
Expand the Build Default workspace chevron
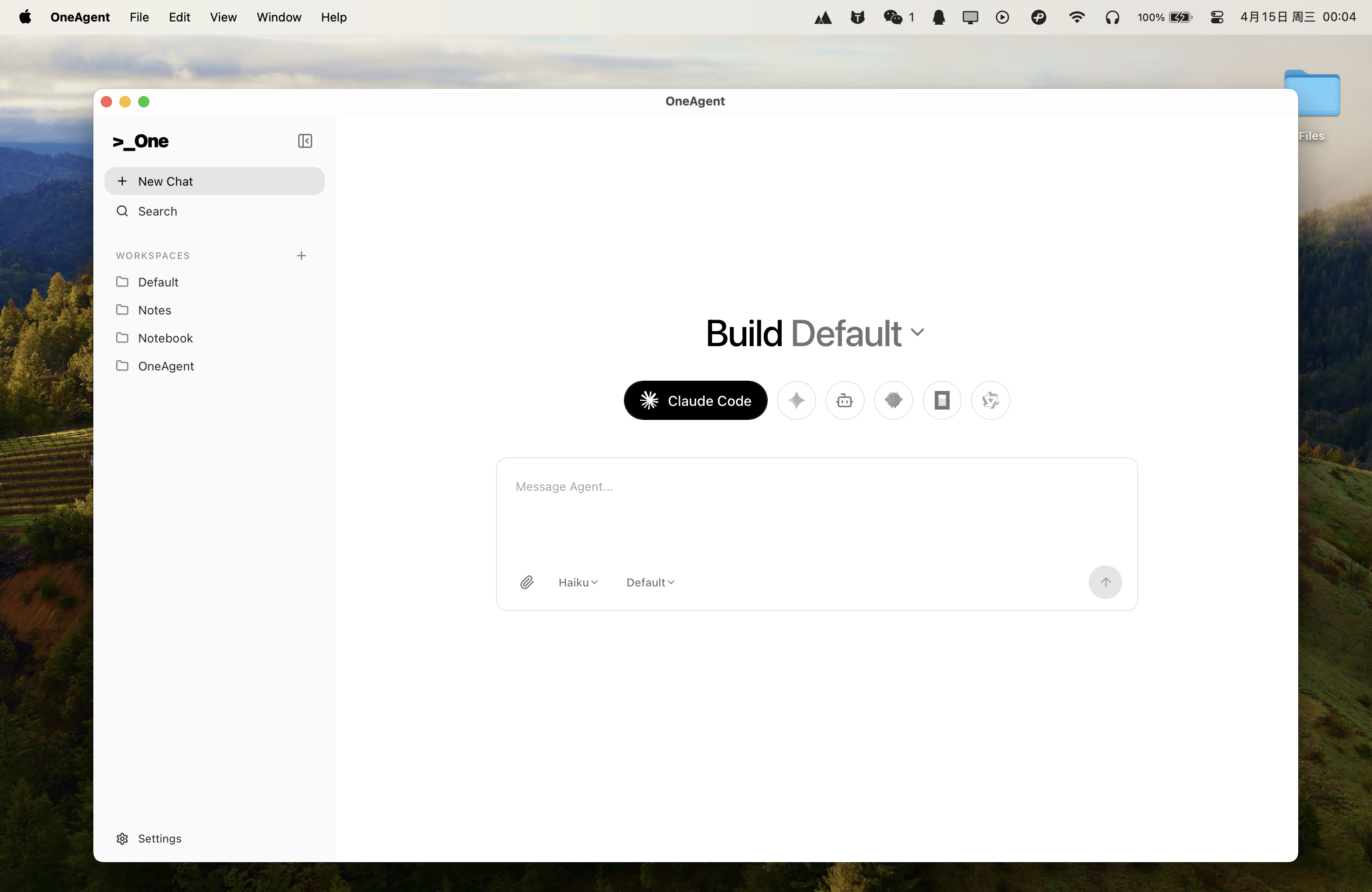click(x=917, y=333)
